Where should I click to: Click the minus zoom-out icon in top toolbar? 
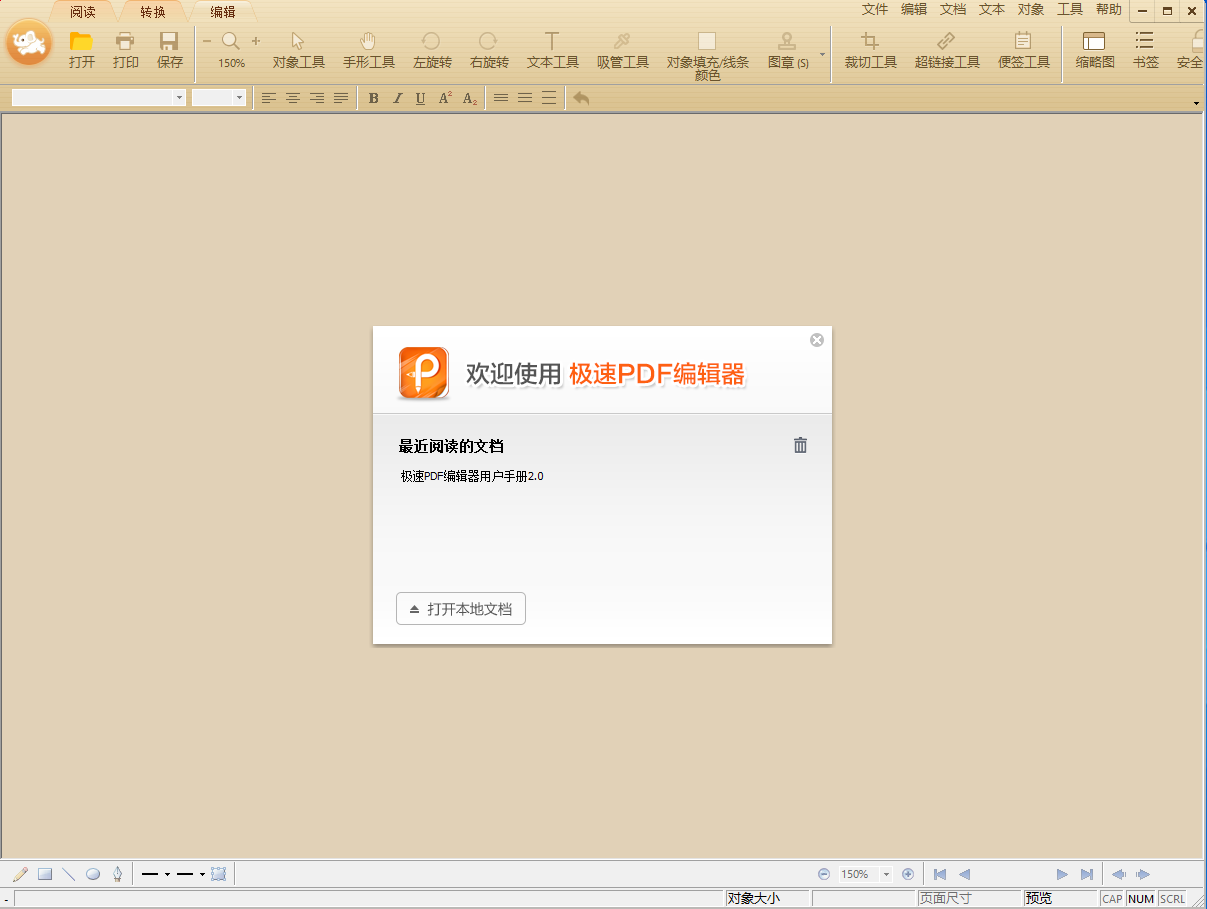207,41
